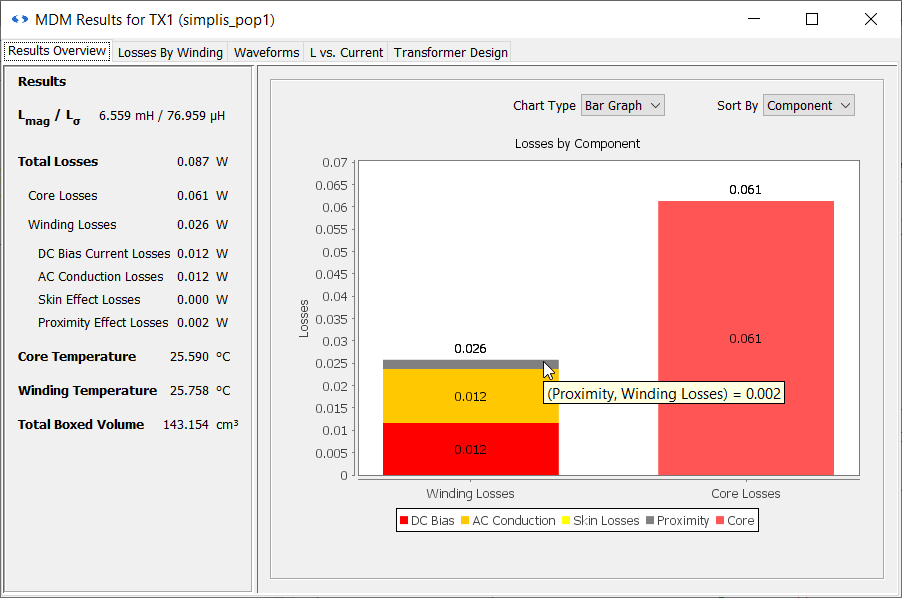Close the MDM Results window
Image resolution: width=902 pixels, height=598 pixels.
pyautogui.click(x=869, y=19)
